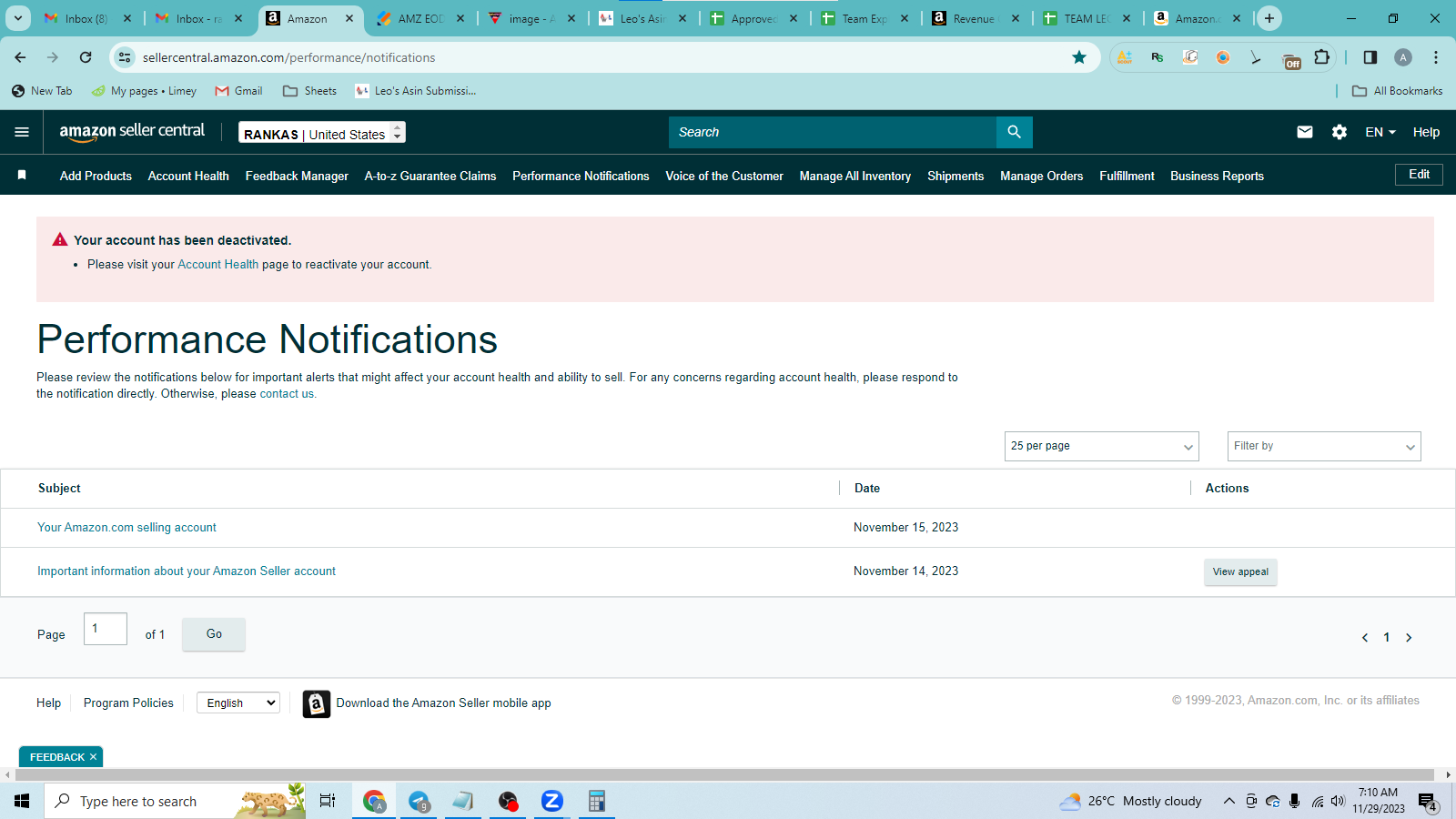Open Task View on taskbar
The height and width of the screenshot is (819, 1456).
click(328, 801)
